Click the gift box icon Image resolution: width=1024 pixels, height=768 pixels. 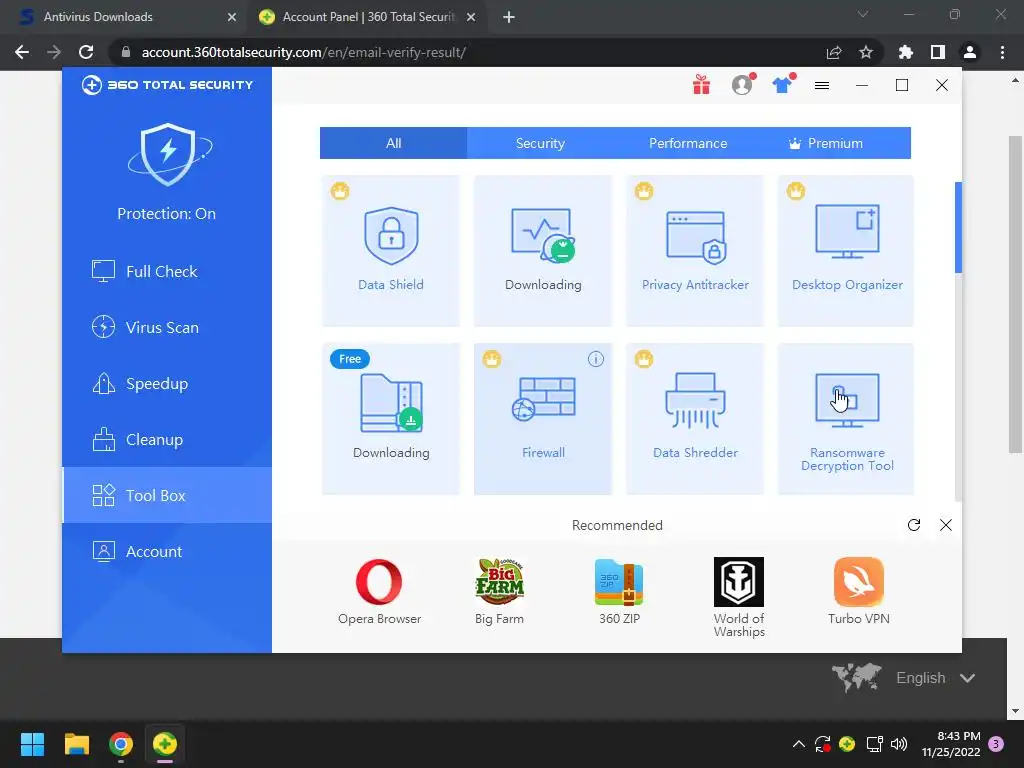click(x=701, y=85)
